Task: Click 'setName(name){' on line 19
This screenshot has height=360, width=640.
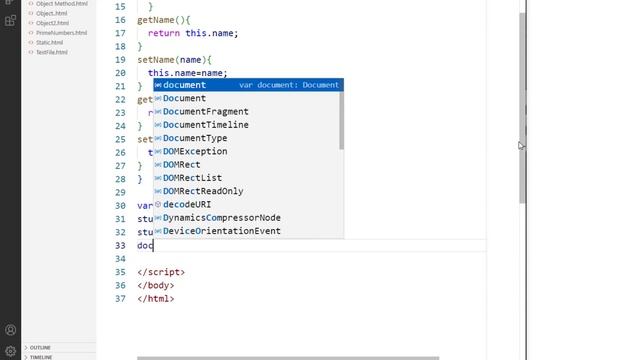Action: [174, 60]
